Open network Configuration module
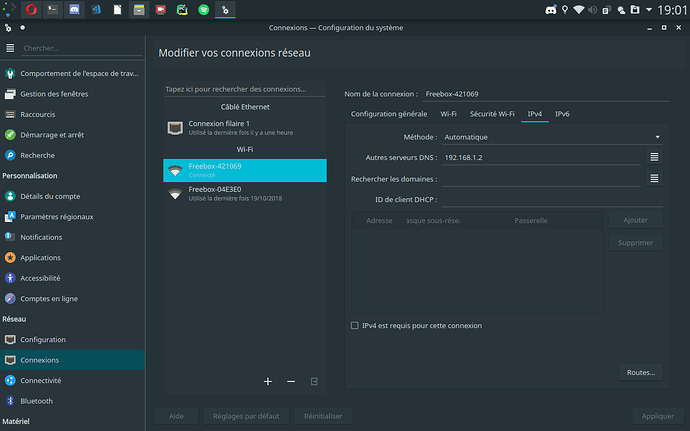 [x=73, y=339]
